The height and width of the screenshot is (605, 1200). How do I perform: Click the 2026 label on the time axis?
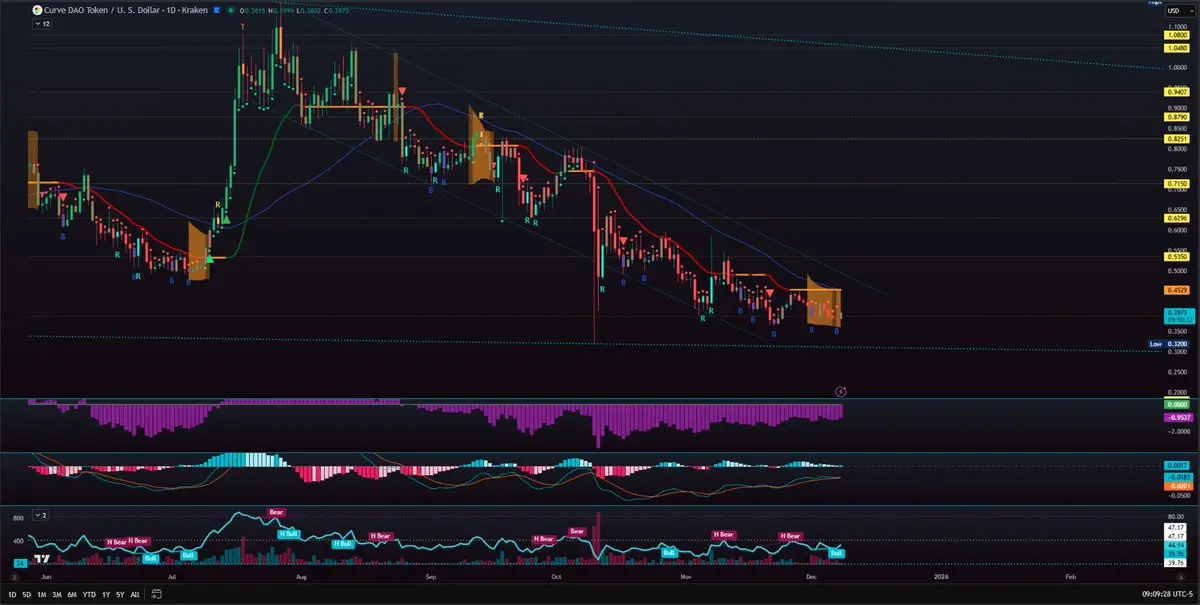pyautogui.click(x=940, y=577)
